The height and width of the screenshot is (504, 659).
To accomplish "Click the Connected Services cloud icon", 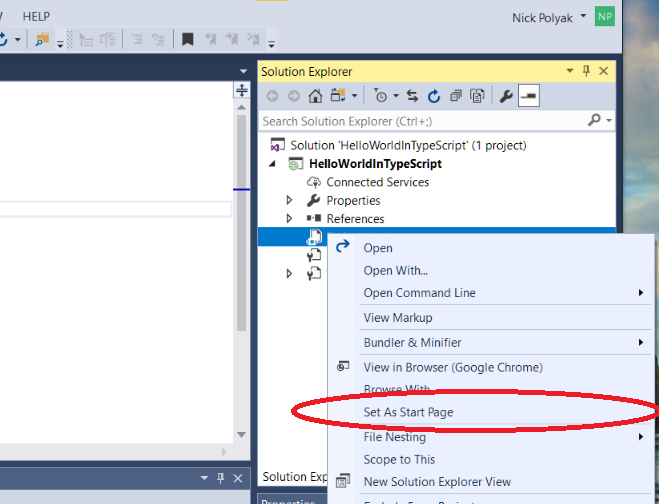I will (314, 182).
